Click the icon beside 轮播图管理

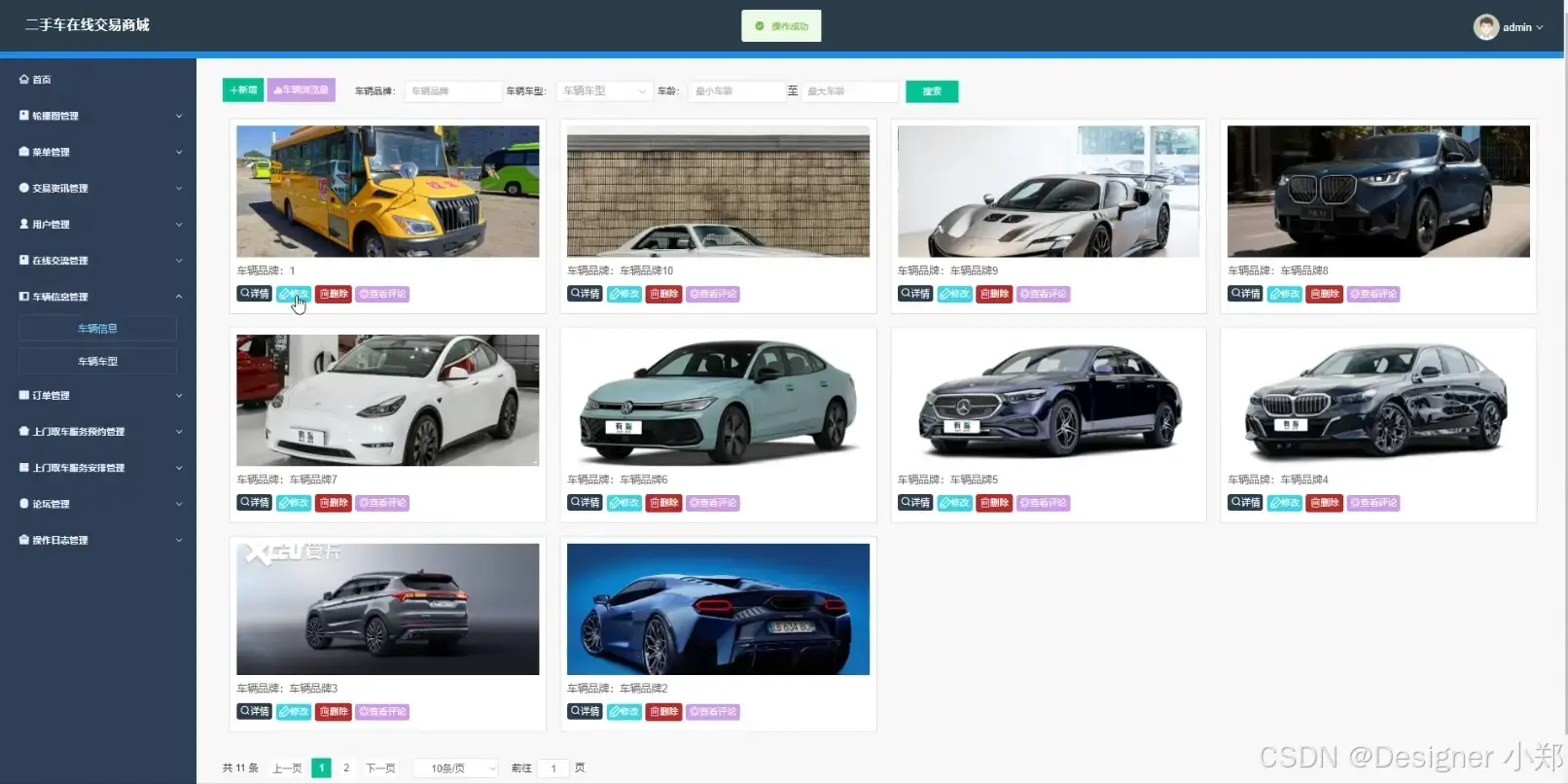24,116
